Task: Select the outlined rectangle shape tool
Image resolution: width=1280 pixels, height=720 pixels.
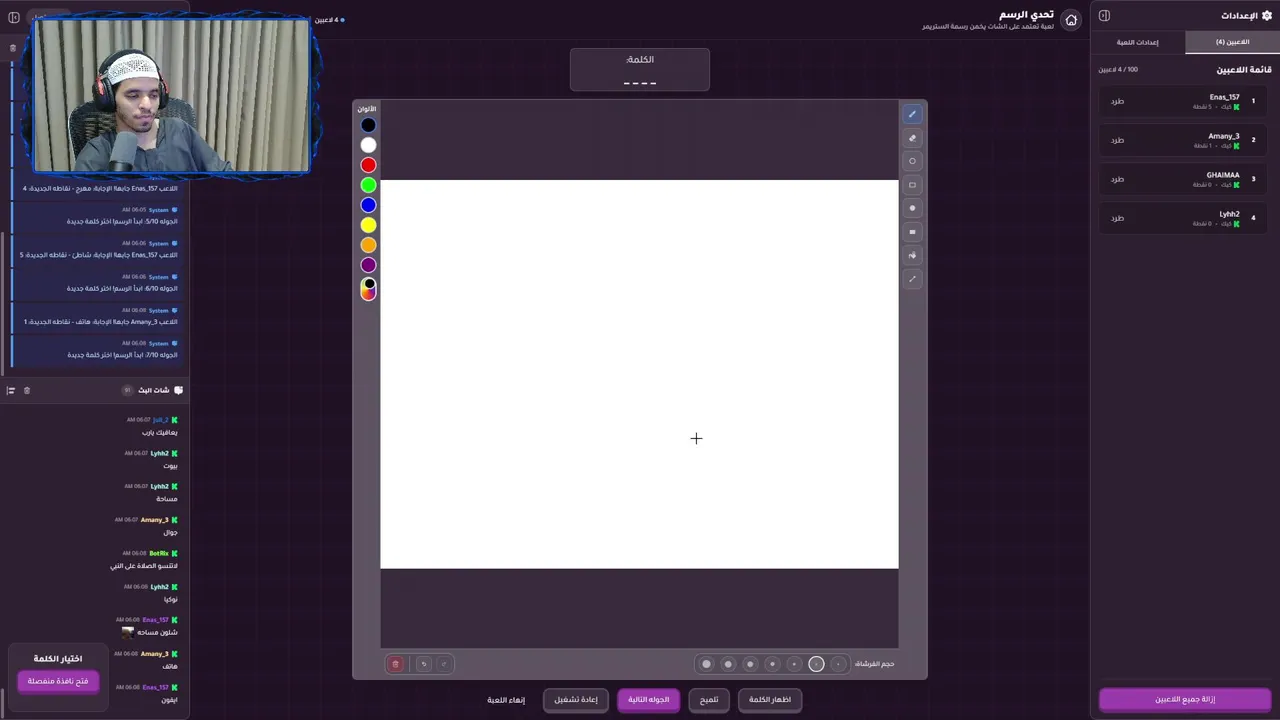Action: [912, 185]
